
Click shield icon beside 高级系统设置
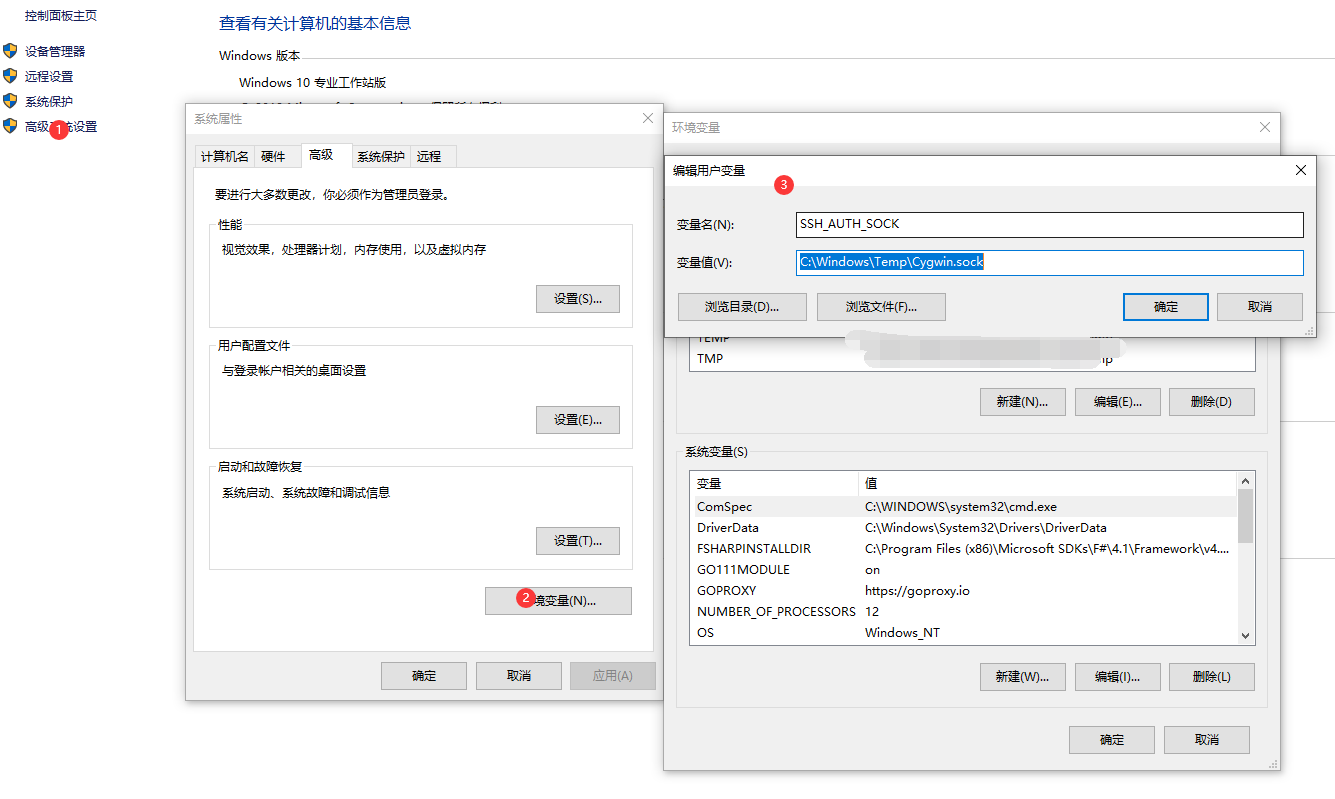[10, 126]
